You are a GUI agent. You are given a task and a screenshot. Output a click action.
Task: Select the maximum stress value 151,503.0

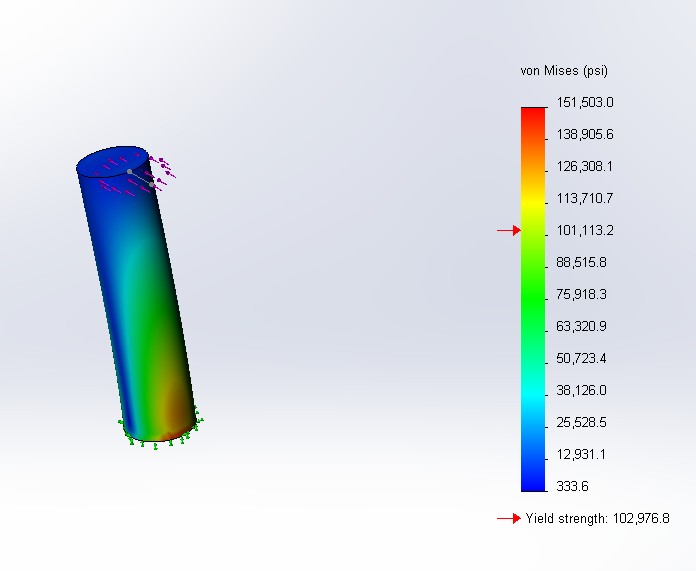[x=585, y=103]
